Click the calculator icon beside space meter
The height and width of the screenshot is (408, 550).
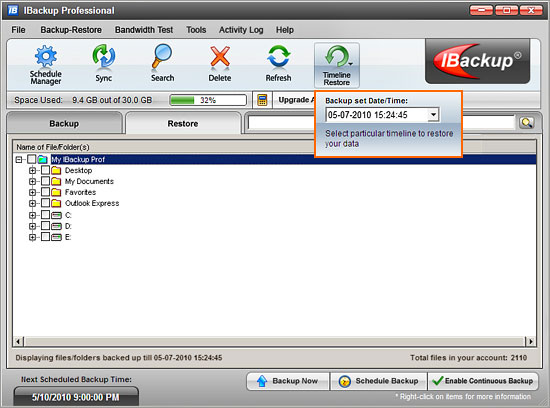[x=262, y=100]
